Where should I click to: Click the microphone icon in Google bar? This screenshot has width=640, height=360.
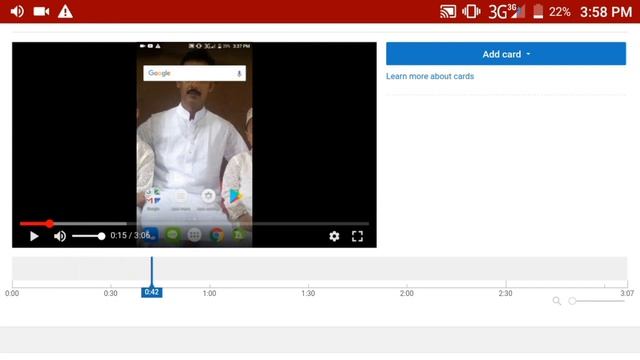239,73
